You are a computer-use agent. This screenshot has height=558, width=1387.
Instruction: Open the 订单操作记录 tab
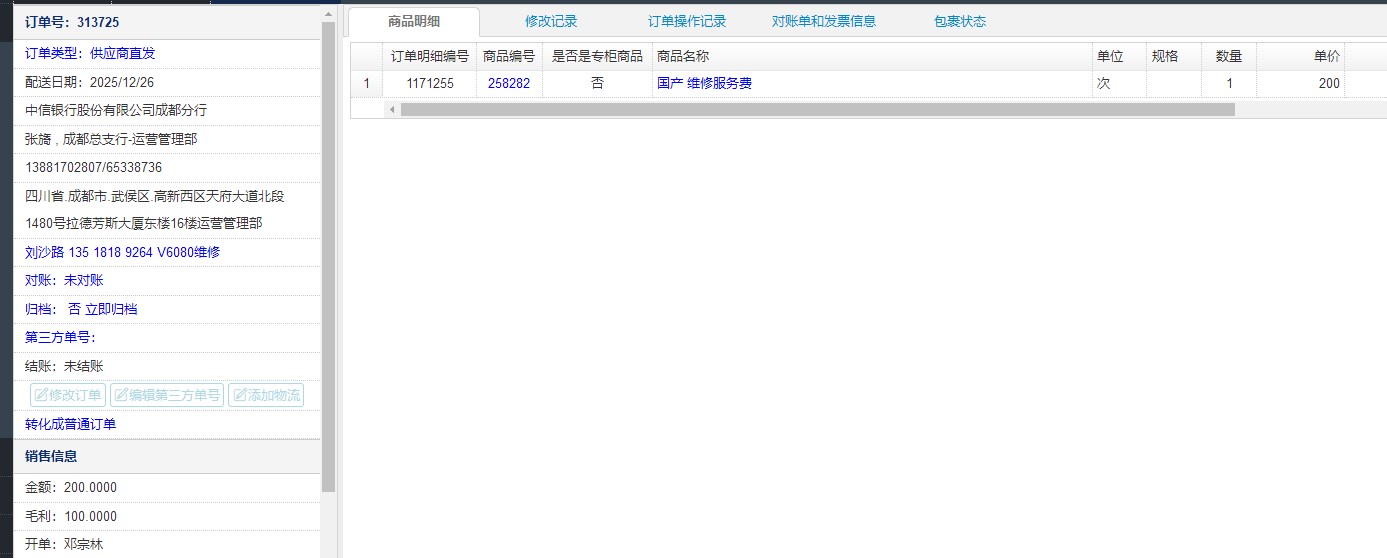(x=687, y=22)
